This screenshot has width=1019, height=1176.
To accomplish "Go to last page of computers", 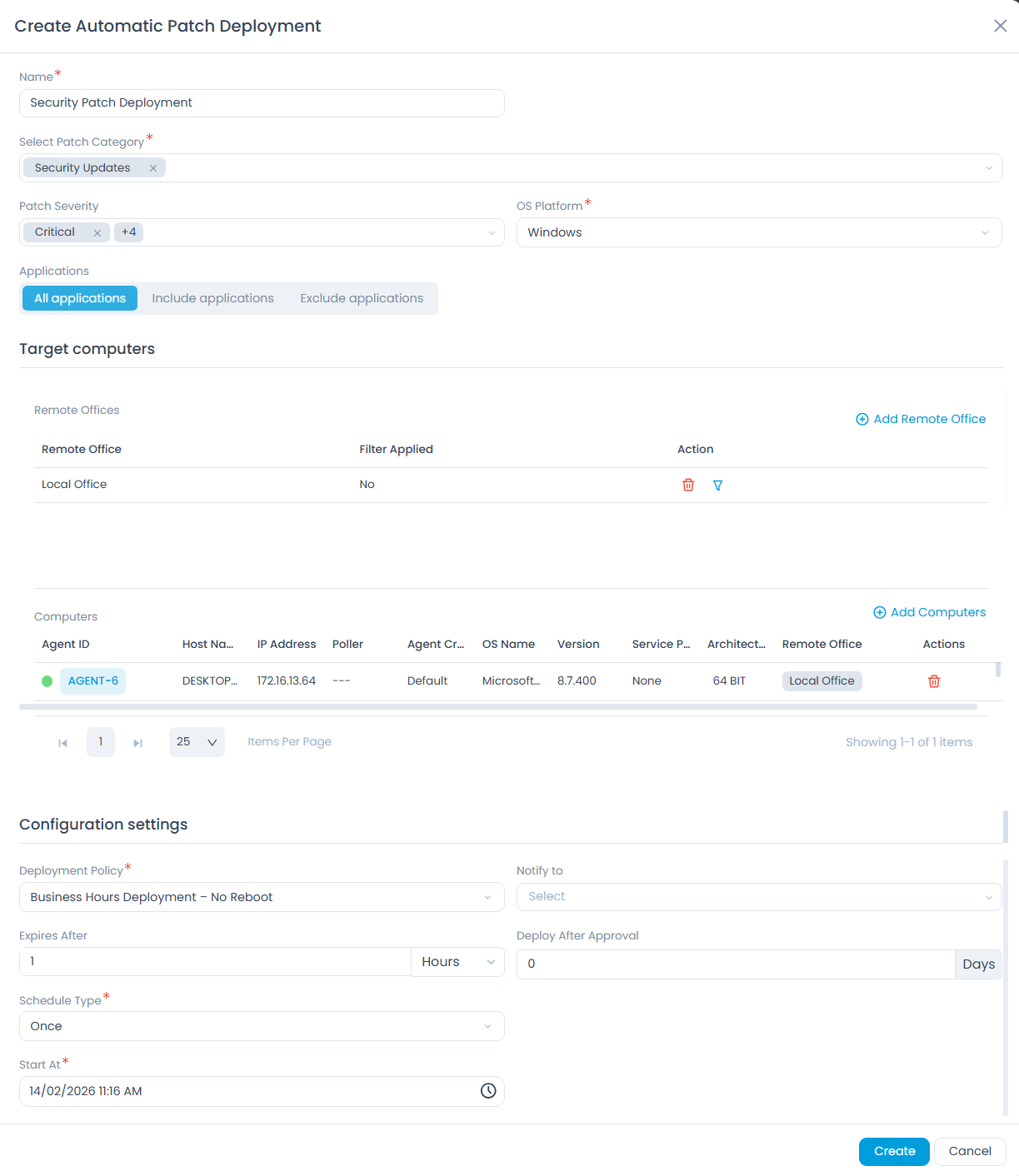I will [x=138, y=743].
